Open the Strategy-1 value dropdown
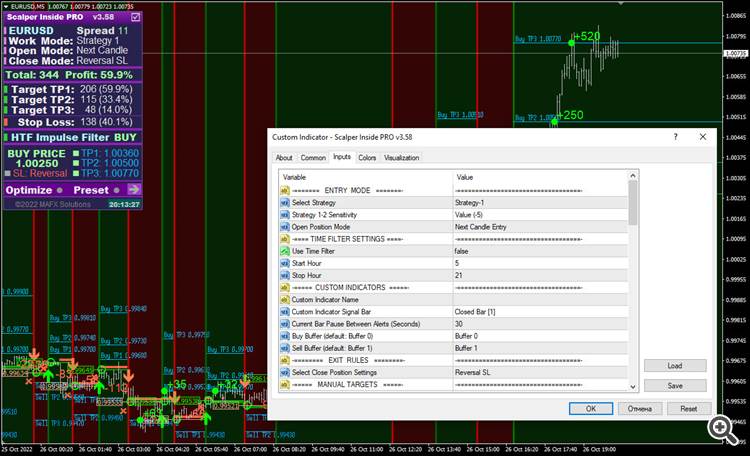The image size is (750, 456). pyautogui.click(x=540, y=203)
